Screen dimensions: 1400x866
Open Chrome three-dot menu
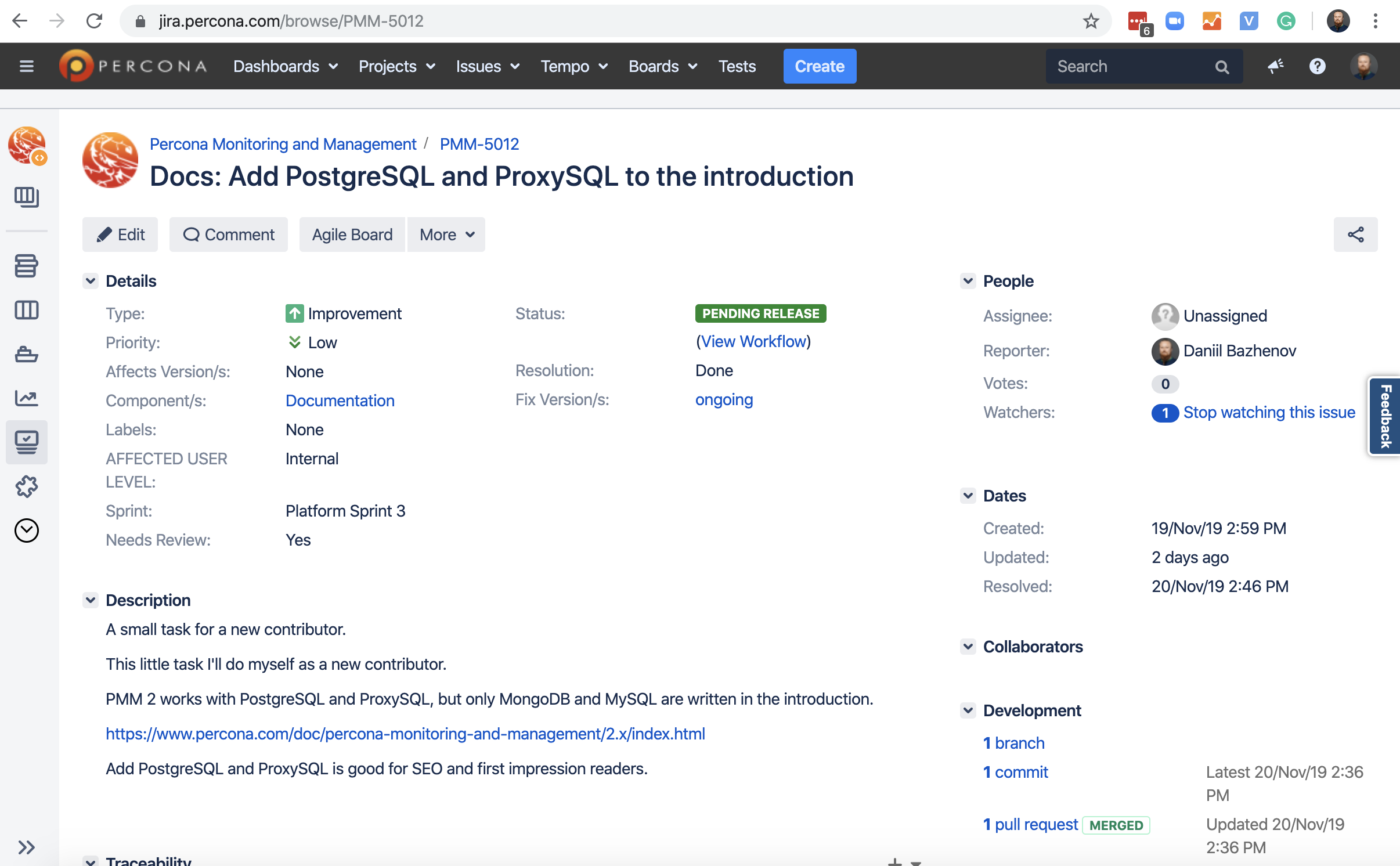click(1375, 21)
